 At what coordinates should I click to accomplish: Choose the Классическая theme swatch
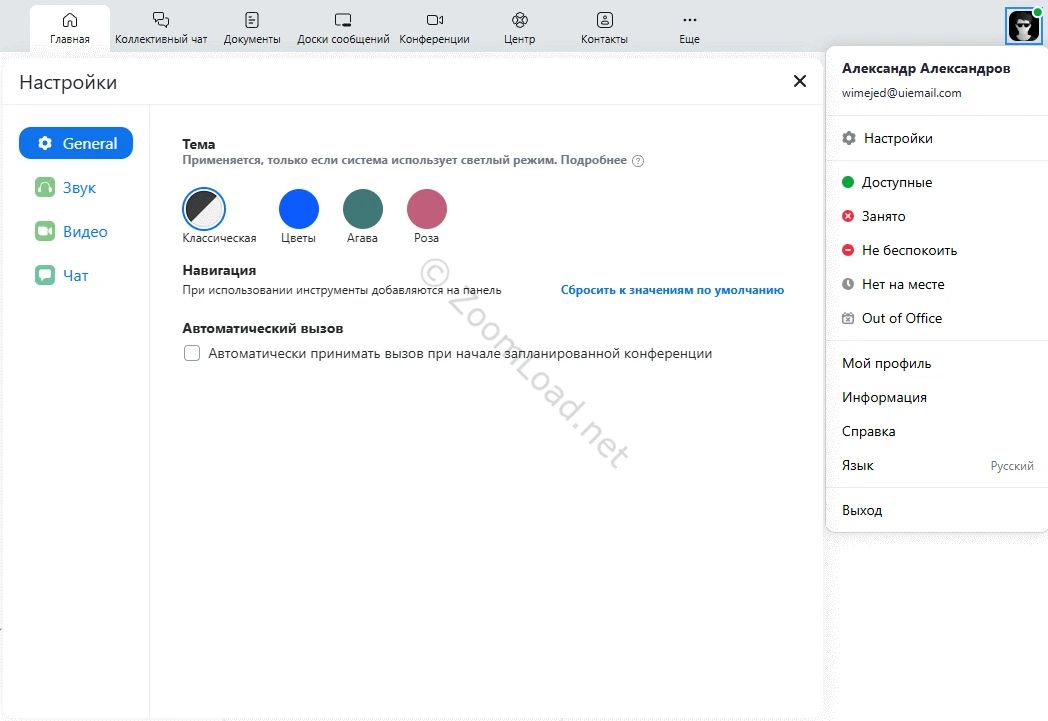coord(204,208)
